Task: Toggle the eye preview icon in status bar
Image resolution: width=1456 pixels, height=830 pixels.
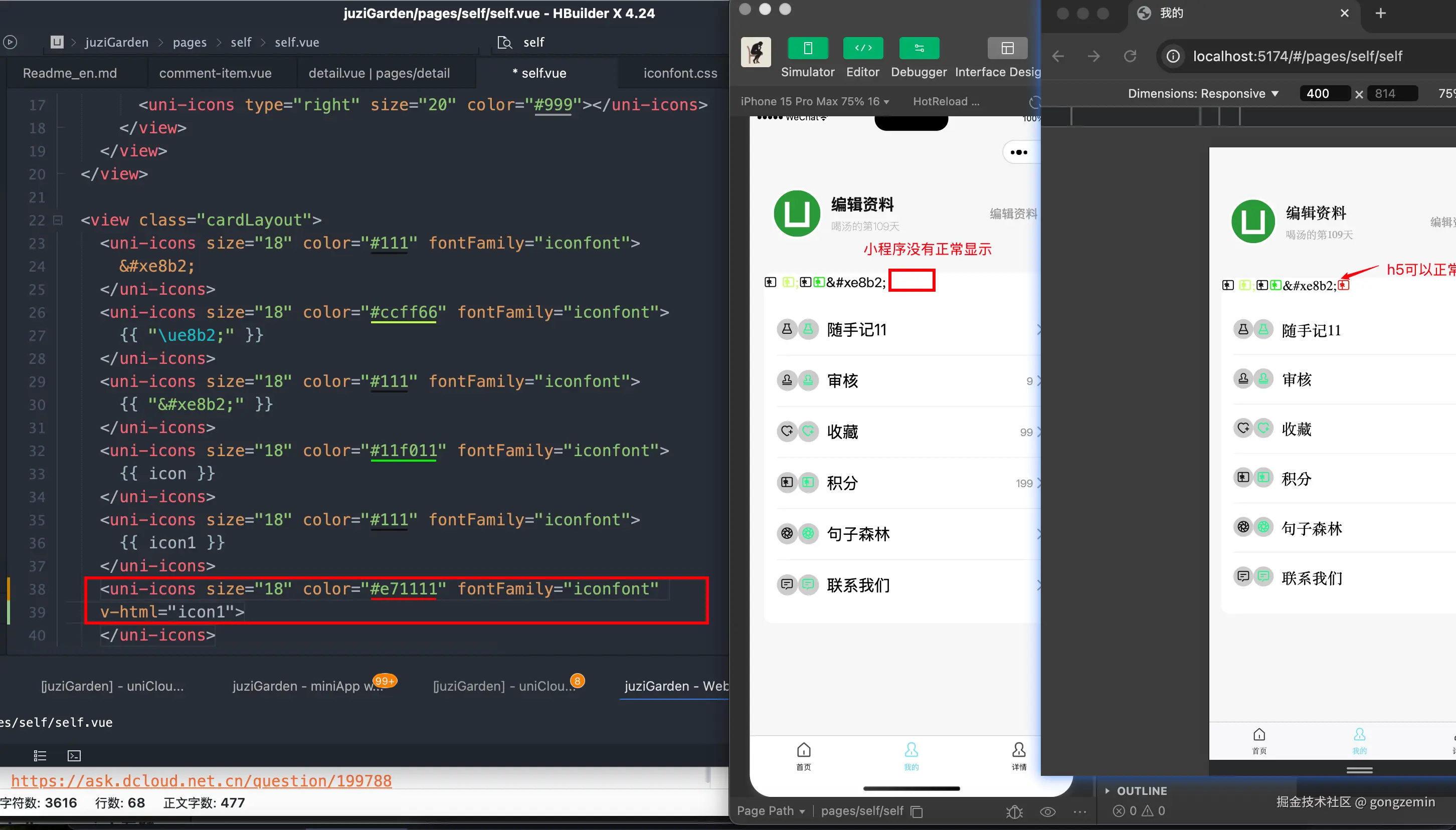Action: tap(1048, 811)
